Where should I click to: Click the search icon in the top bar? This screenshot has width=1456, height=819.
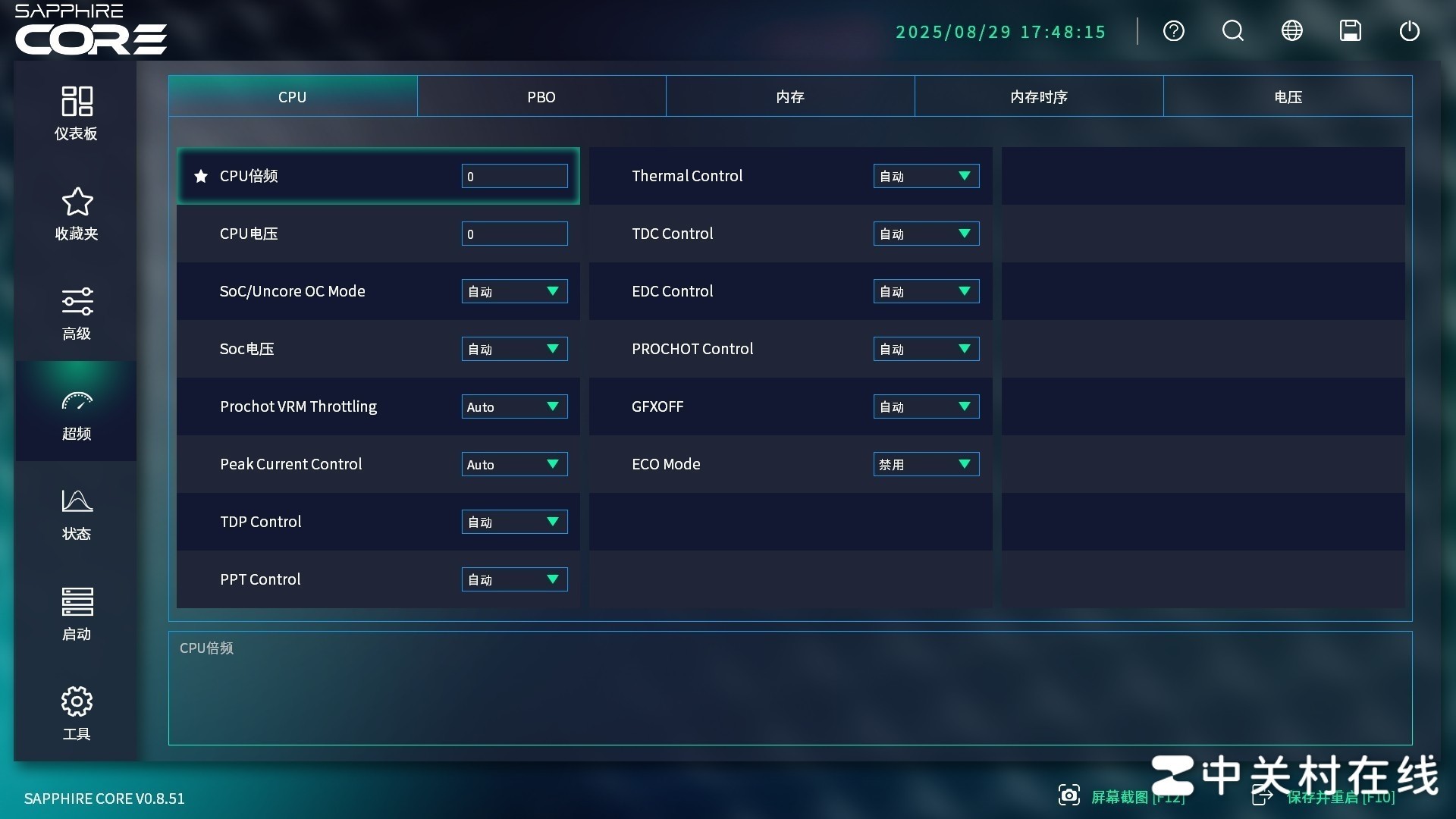coord(1232,31)
